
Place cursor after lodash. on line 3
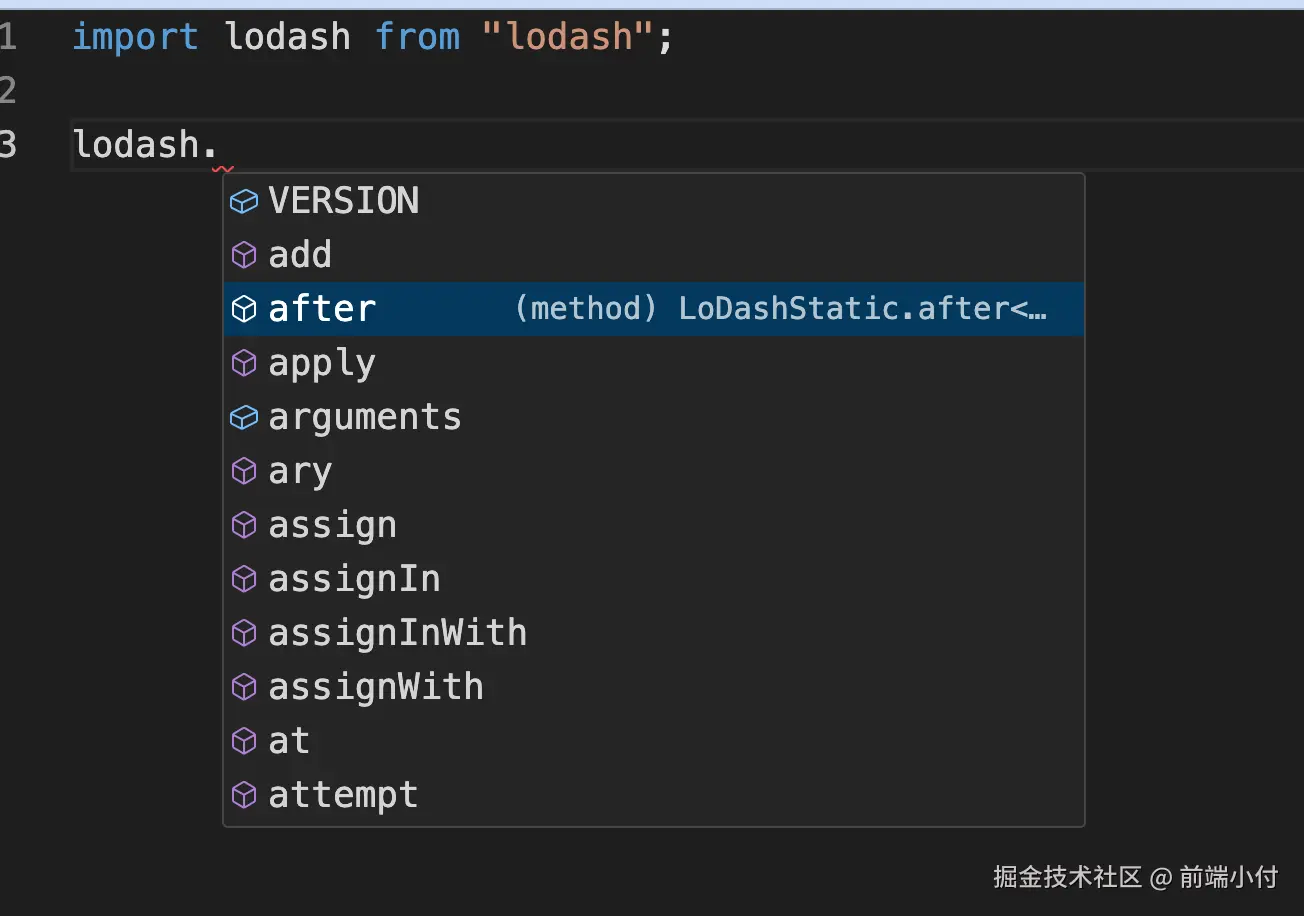pyautogui.click(x=220, y=146)
